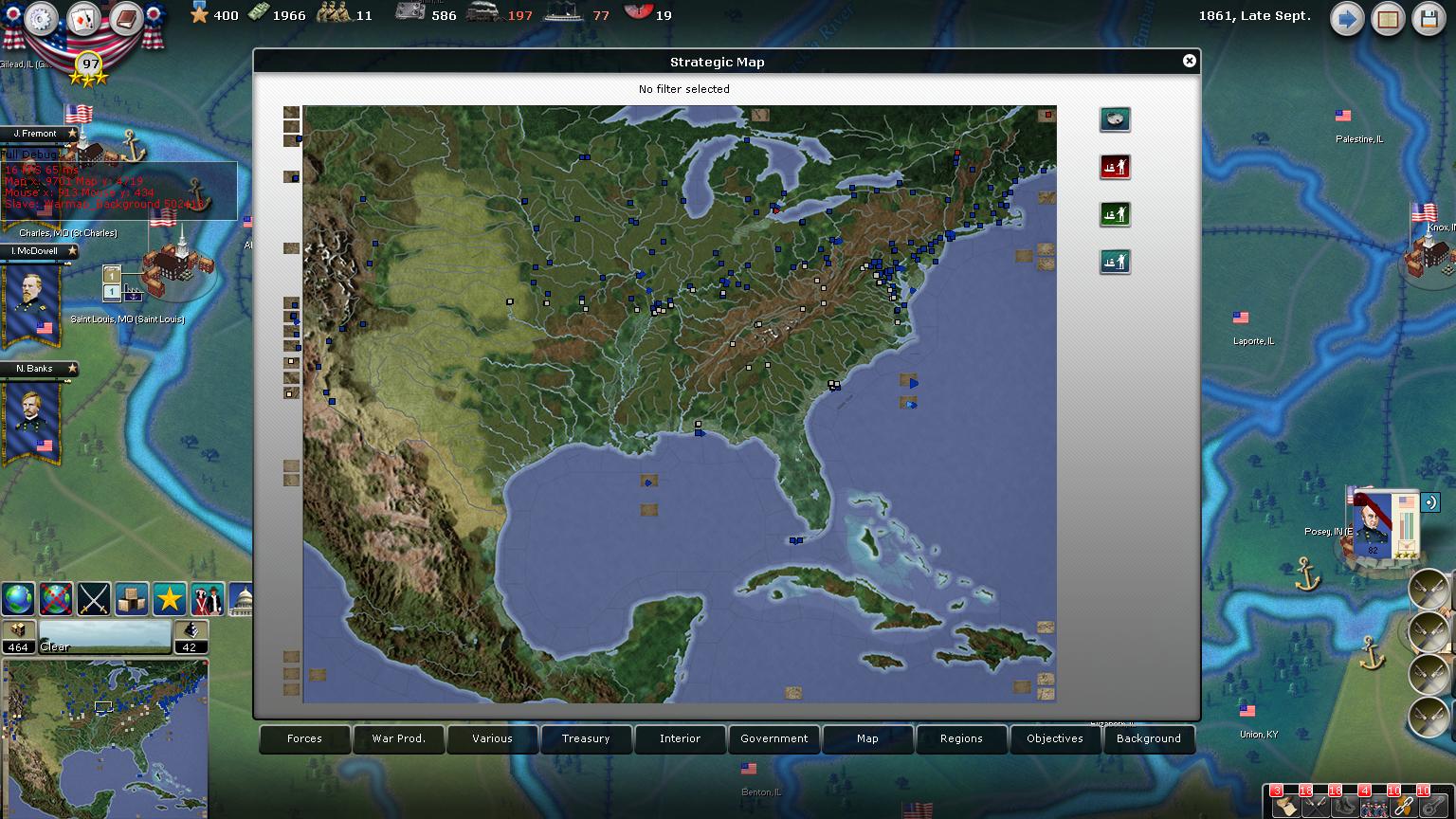Click the end turn blue arrow button
1456x819 pixels.
pos(1346,19)
